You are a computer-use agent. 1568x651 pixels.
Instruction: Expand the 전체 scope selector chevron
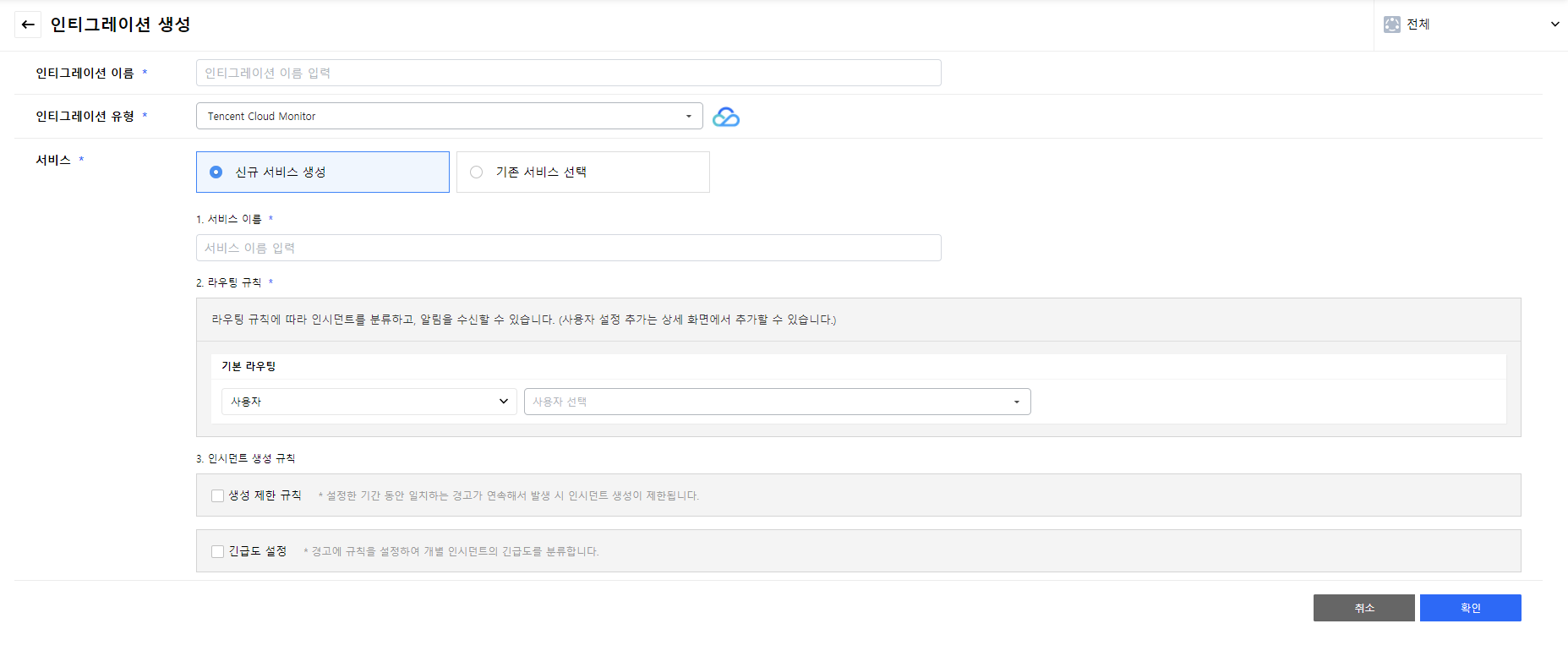pos(1554,25)
